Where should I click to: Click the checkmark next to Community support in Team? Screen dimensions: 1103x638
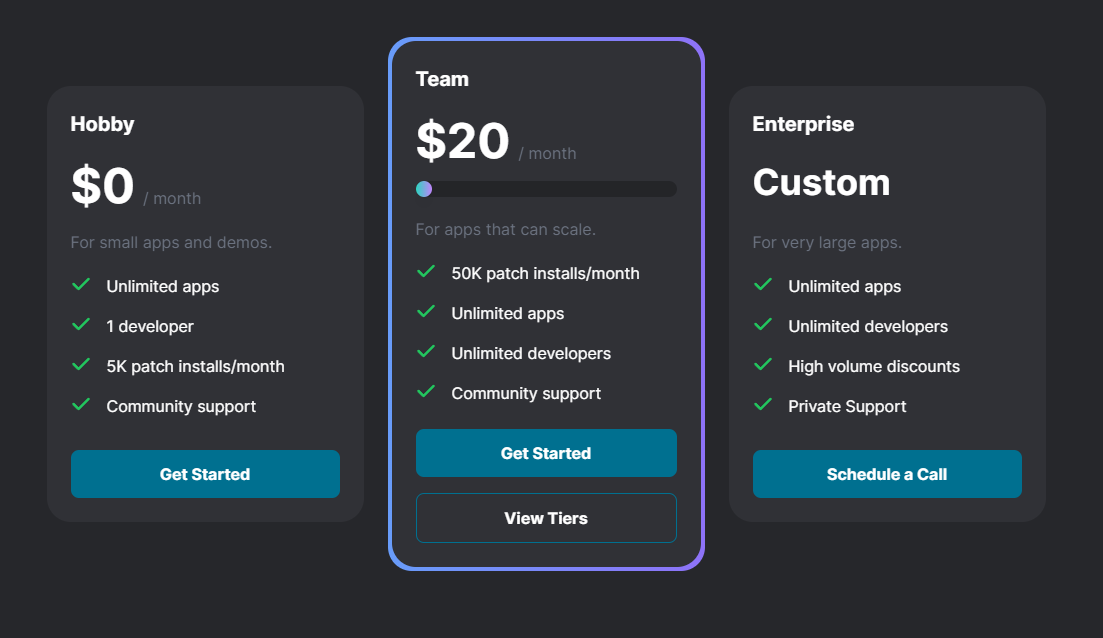coord(427,393)
